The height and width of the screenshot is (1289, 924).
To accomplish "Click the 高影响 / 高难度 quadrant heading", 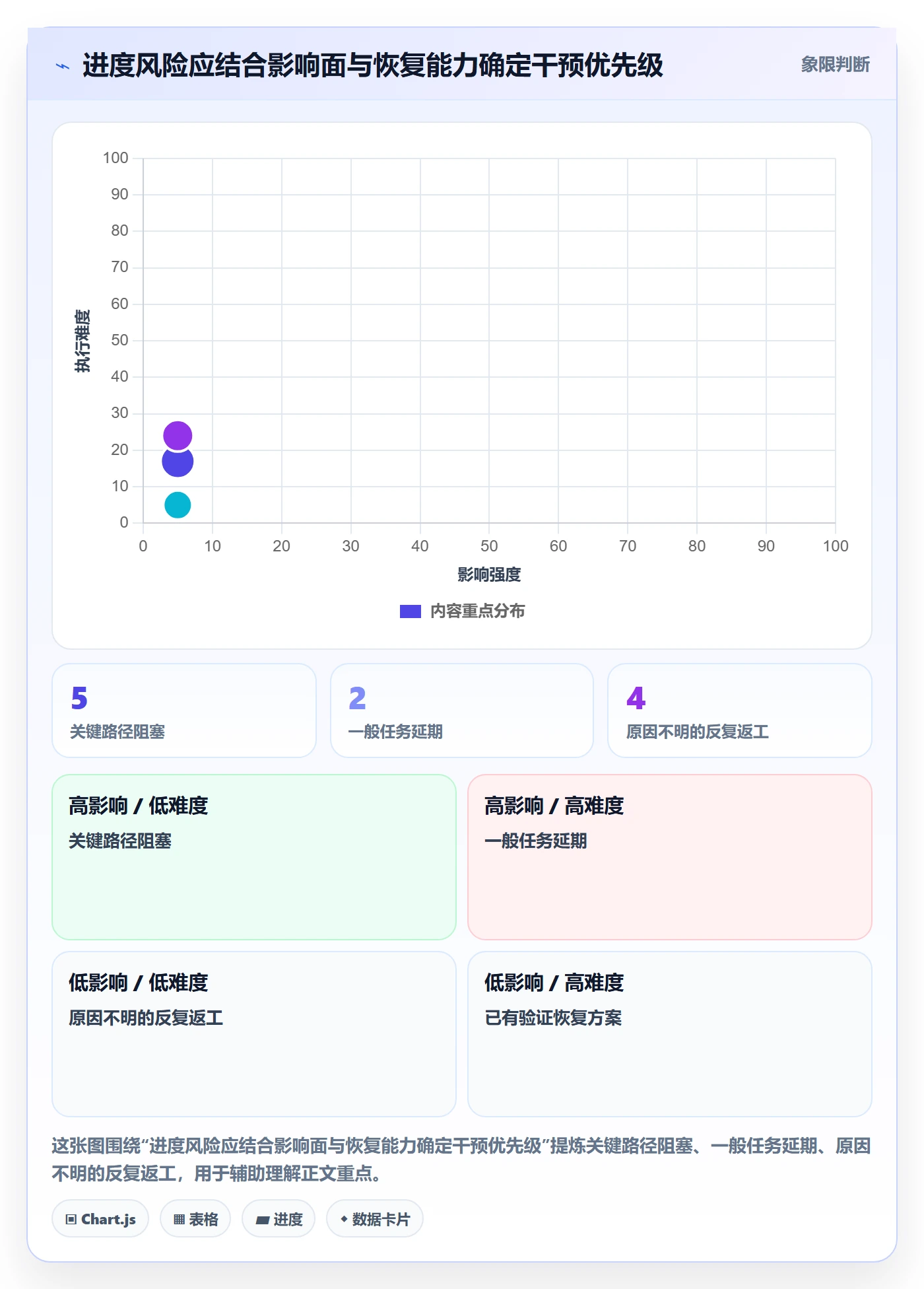I will [x=554, y=806].
